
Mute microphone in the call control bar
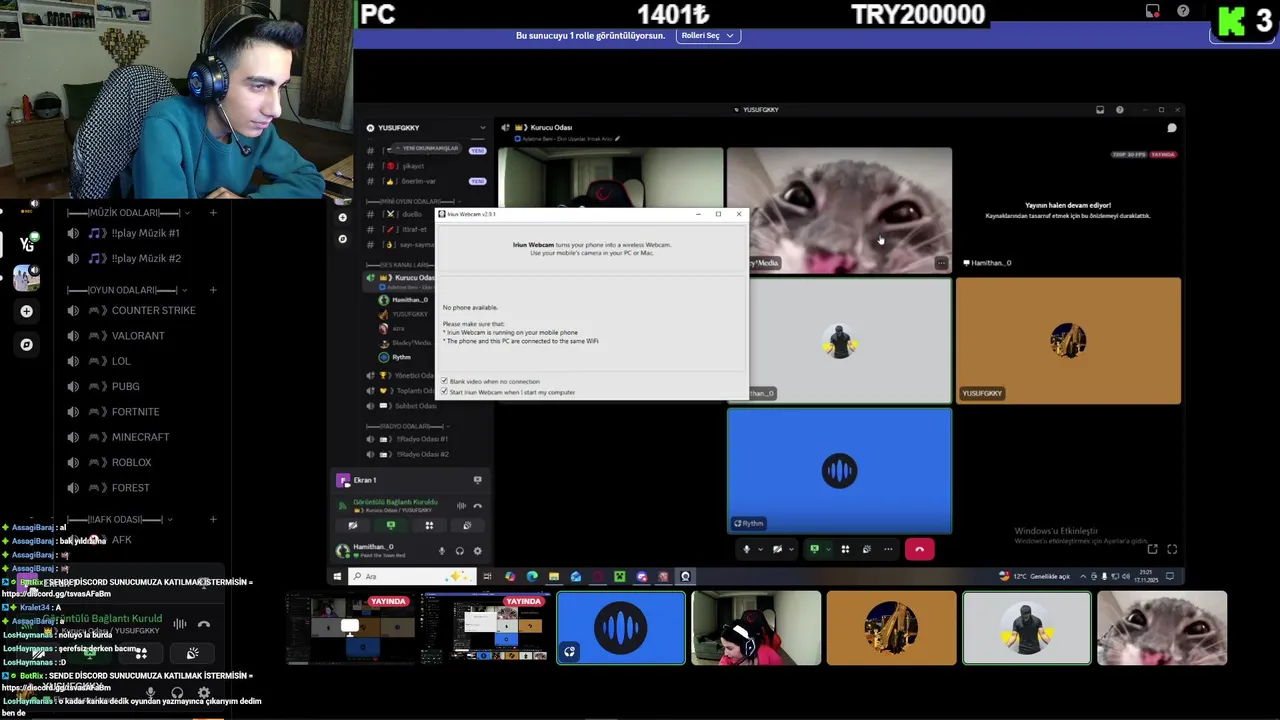point(746,549)
